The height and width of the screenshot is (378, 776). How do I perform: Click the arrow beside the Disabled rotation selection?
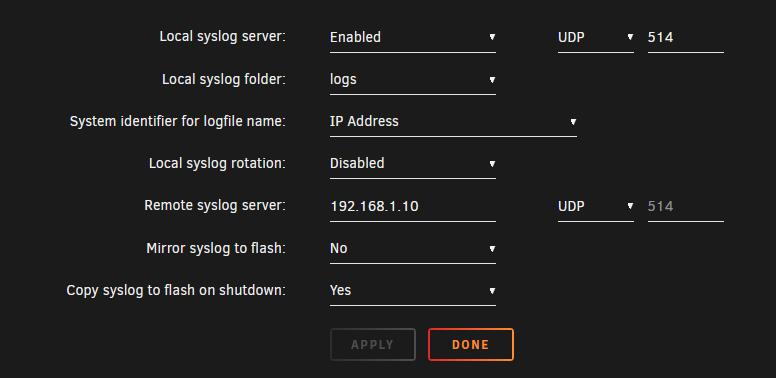click(x=492, y=163)
